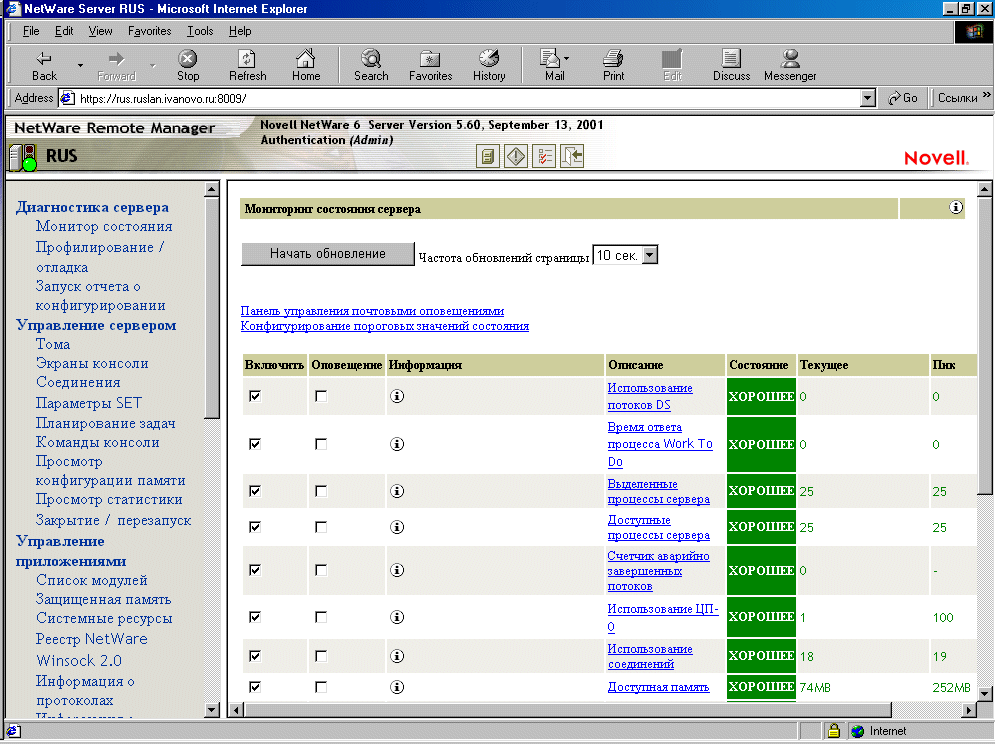Open the configuration checklist icon
The height and width of the screenshot is (744, 995).
click(542, 156)
